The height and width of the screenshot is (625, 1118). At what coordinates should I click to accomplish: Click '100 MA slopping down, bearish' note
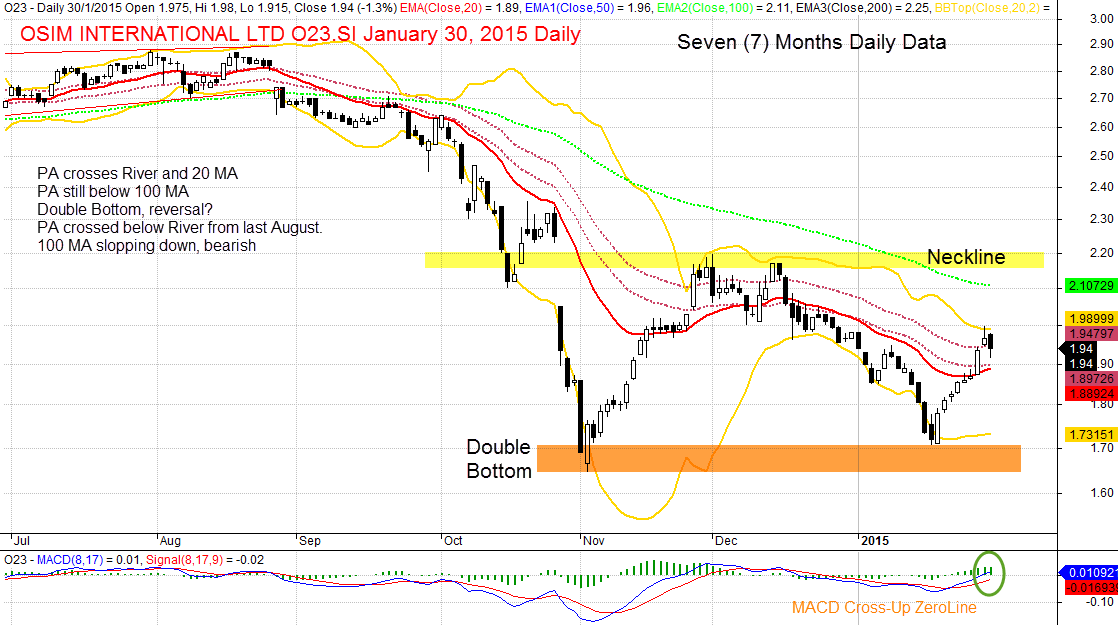(x=146, y=246)
